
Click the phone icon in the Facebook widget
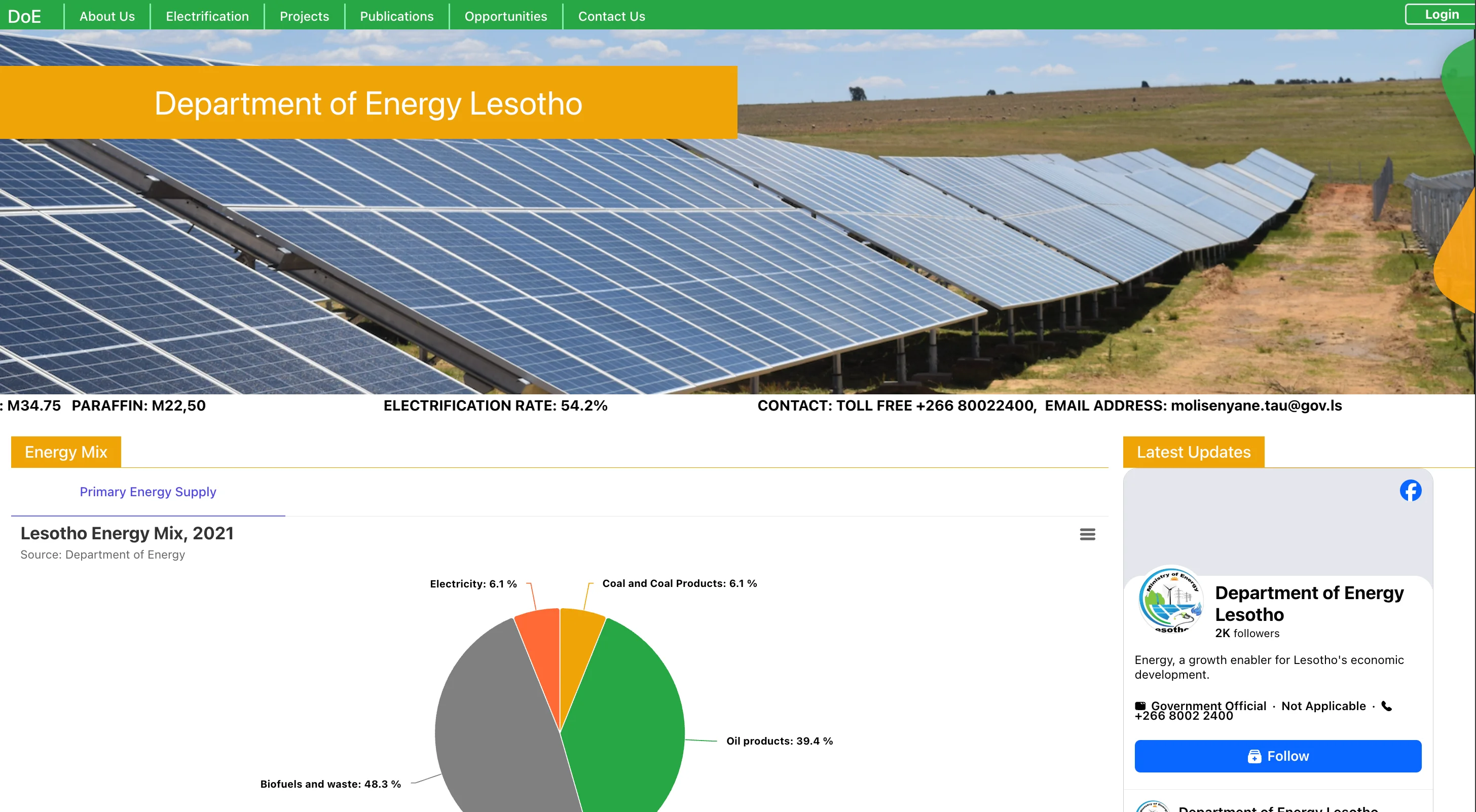(x=1386, y=706)
